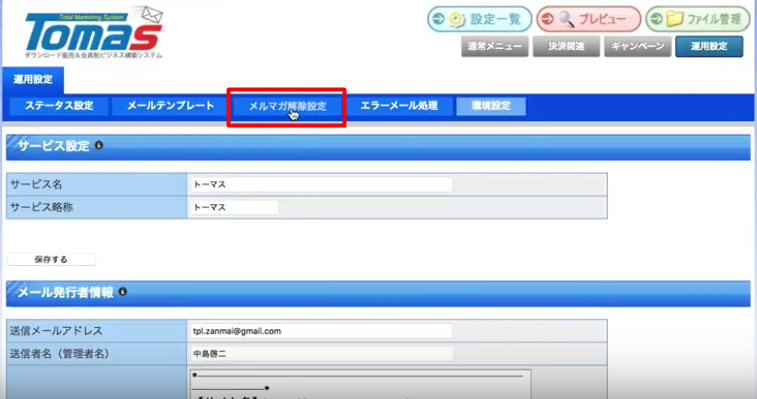757x399 pixels.
Task: Click the 送信メールアドレス field
Action: [321, 331]
